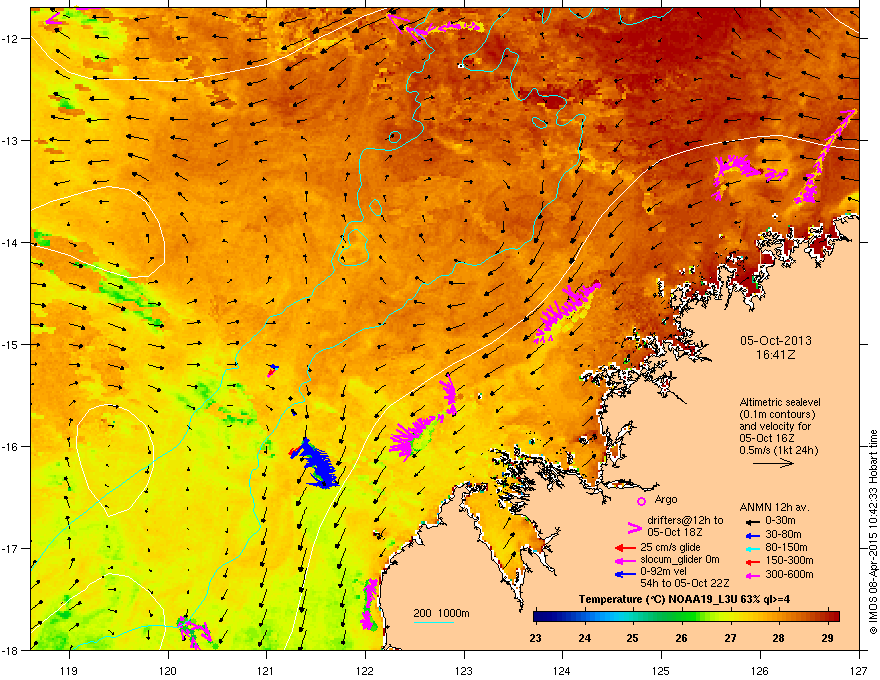Click the longitude axis label 121
Screen dimensions: 880x680
coord(266,670)
